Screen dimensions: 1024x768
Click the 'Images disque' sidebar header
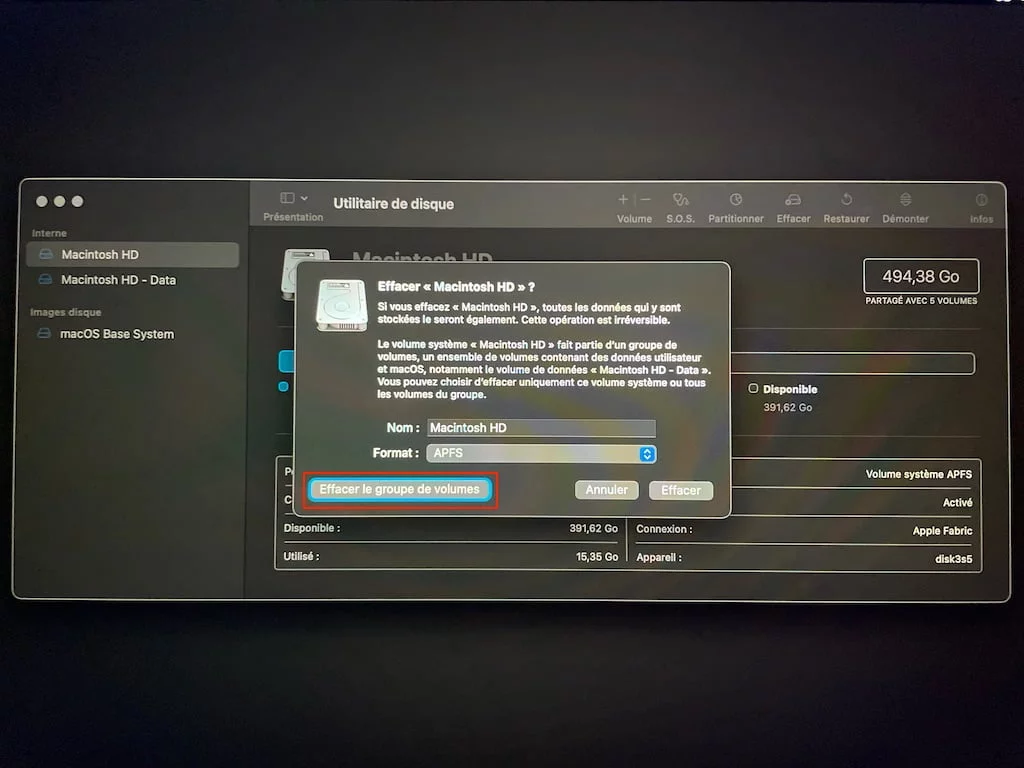(65, 312)
